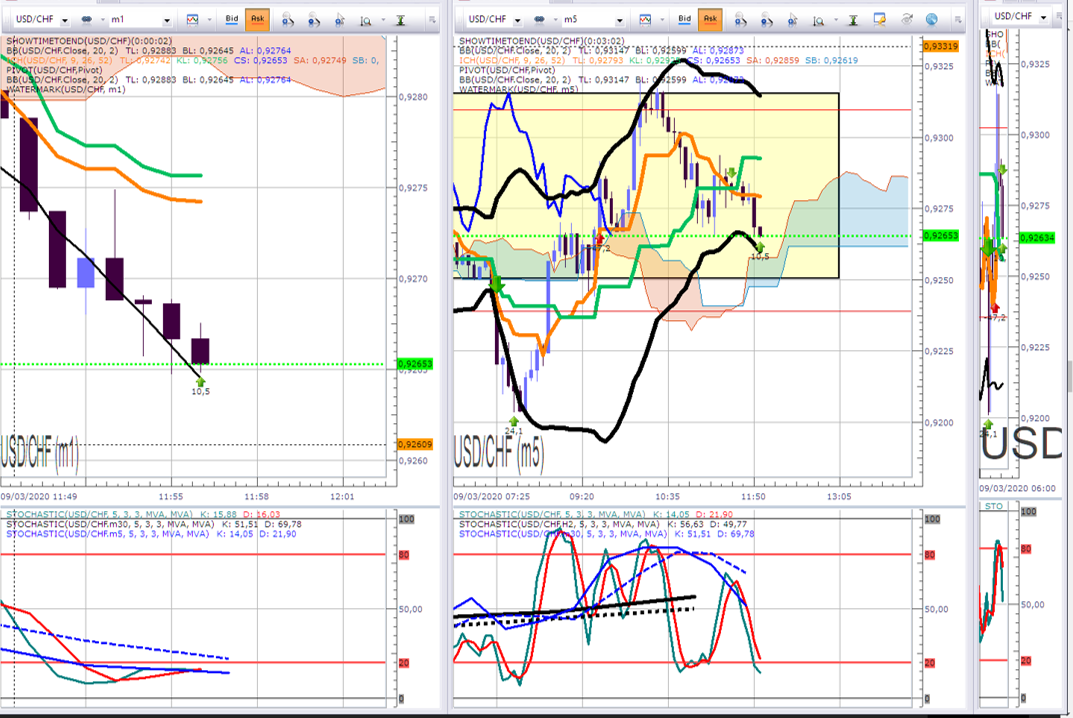Click zoom out icon in m5 toolbar
The height and width of the screenshot is (718, 1073).
pyautogui.click(x=766, y=21)
